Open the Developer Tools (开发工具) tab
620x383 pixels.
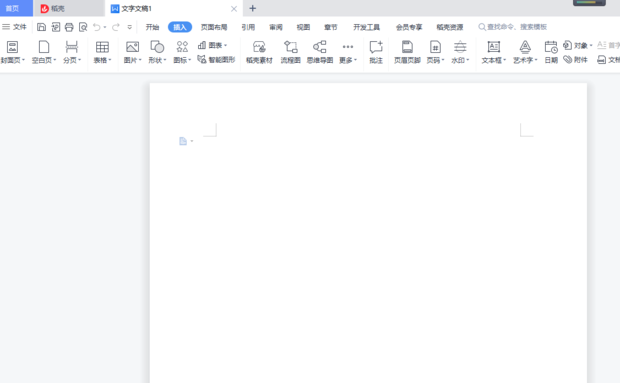pyautogui.click(x=367, y=27)
